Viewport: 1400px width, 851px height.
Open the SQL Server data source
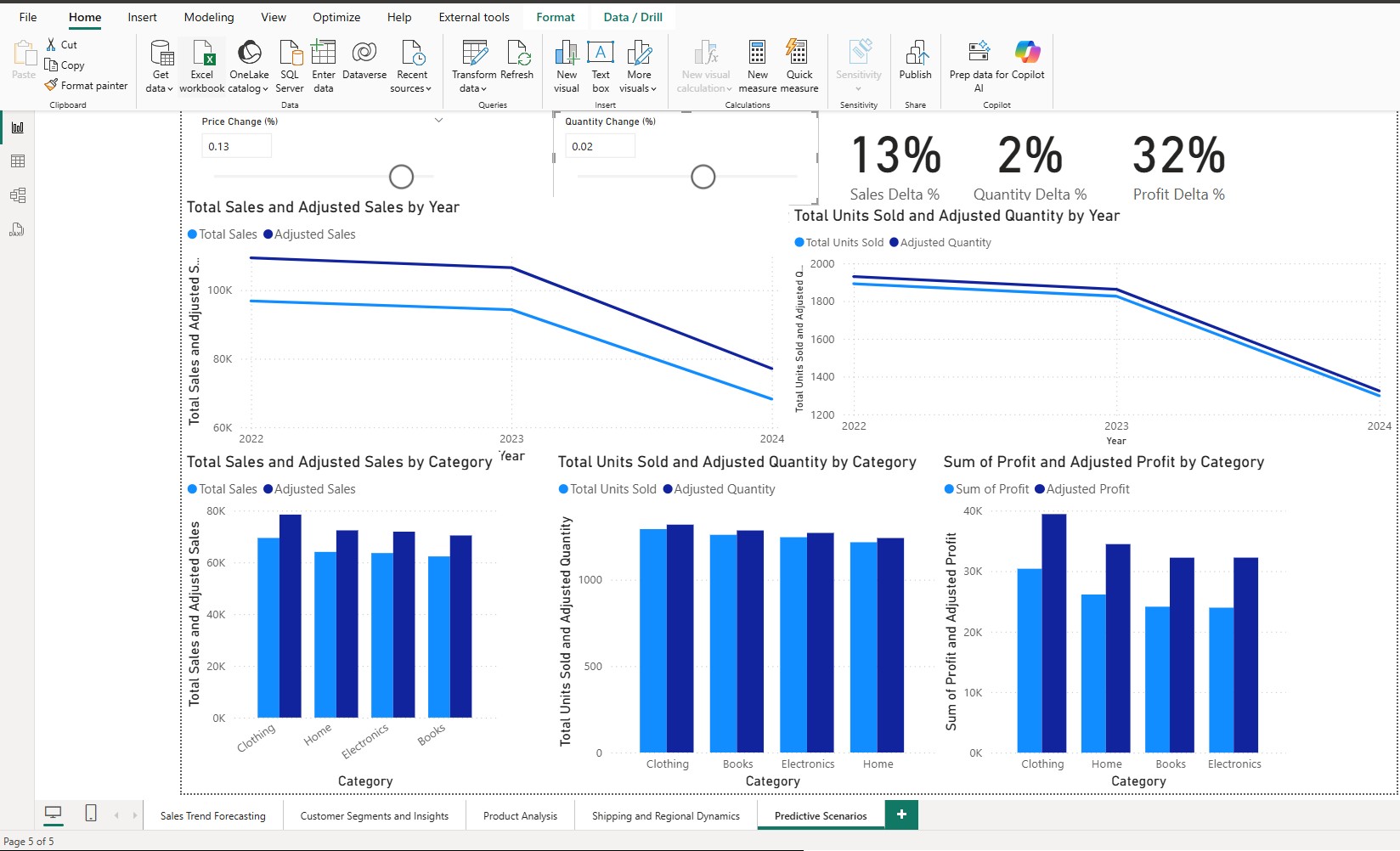pos(290,54)
